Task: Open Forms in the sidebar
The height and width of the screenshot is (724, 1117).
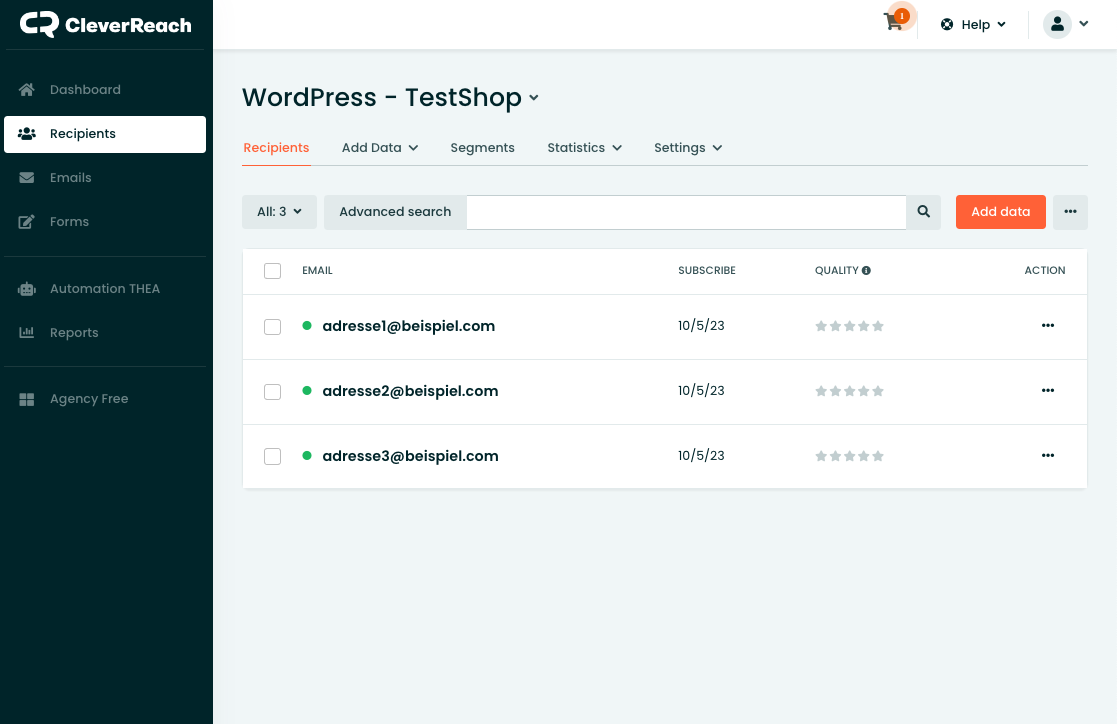Action: tap(105, 222)
